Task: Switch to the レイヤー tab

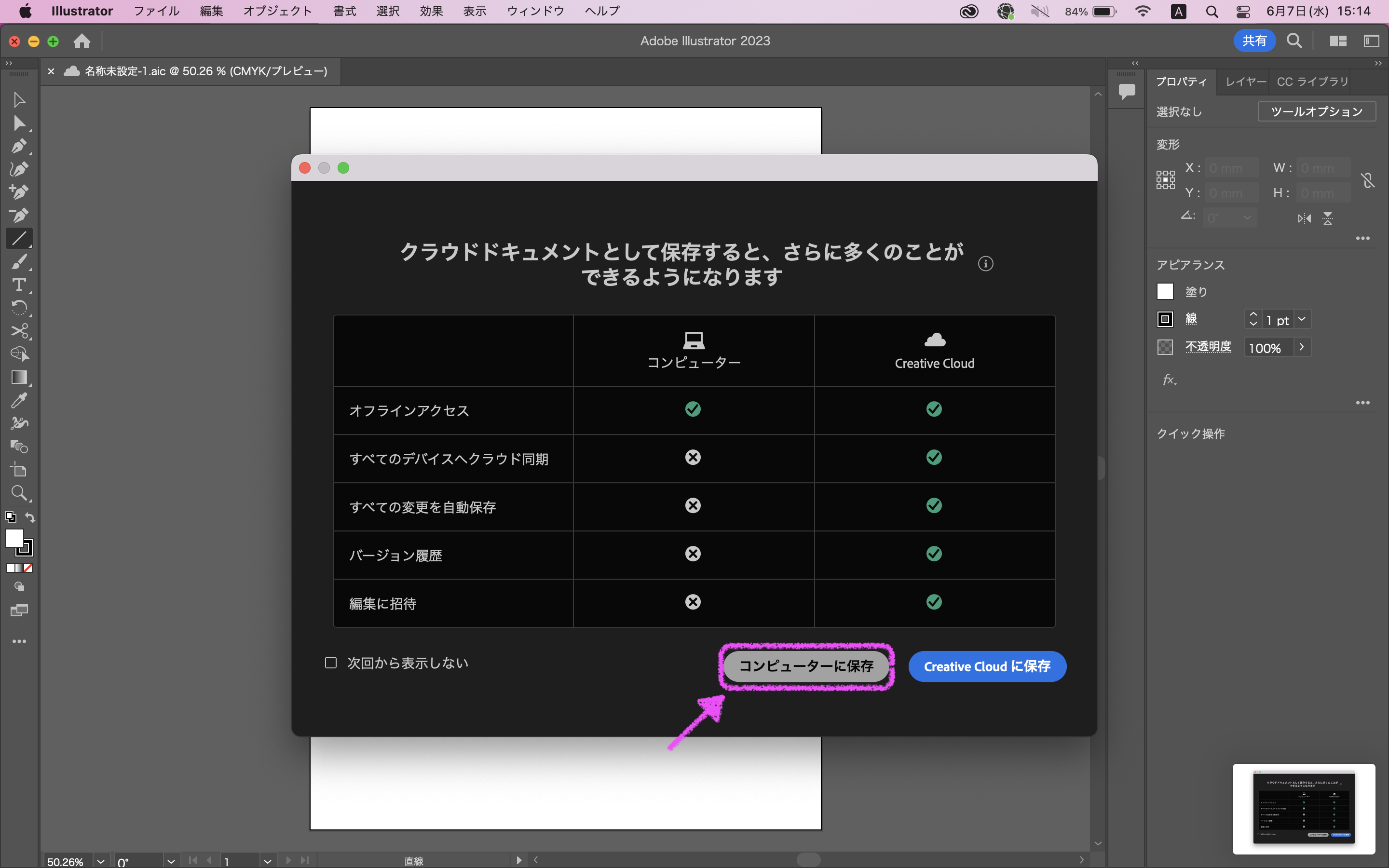Action: [1244, 81]
